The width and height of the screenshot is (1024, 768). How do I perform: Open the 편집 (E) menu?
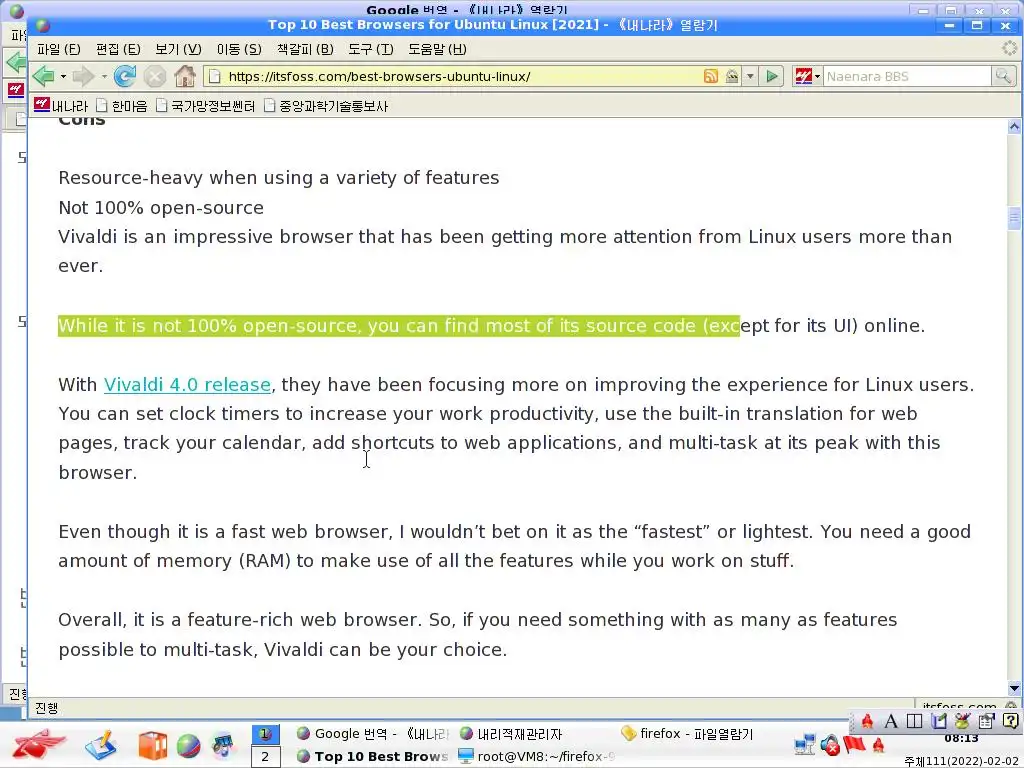[x=118, y=49]
